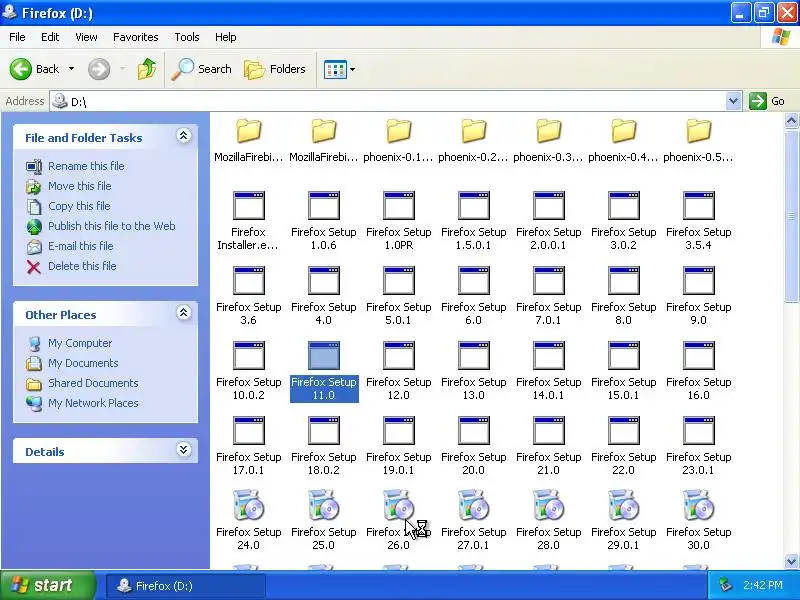Select the Firefox Setup 16.0 icon
This screenshot has width=800, height=600.
(x=698, y=356)
